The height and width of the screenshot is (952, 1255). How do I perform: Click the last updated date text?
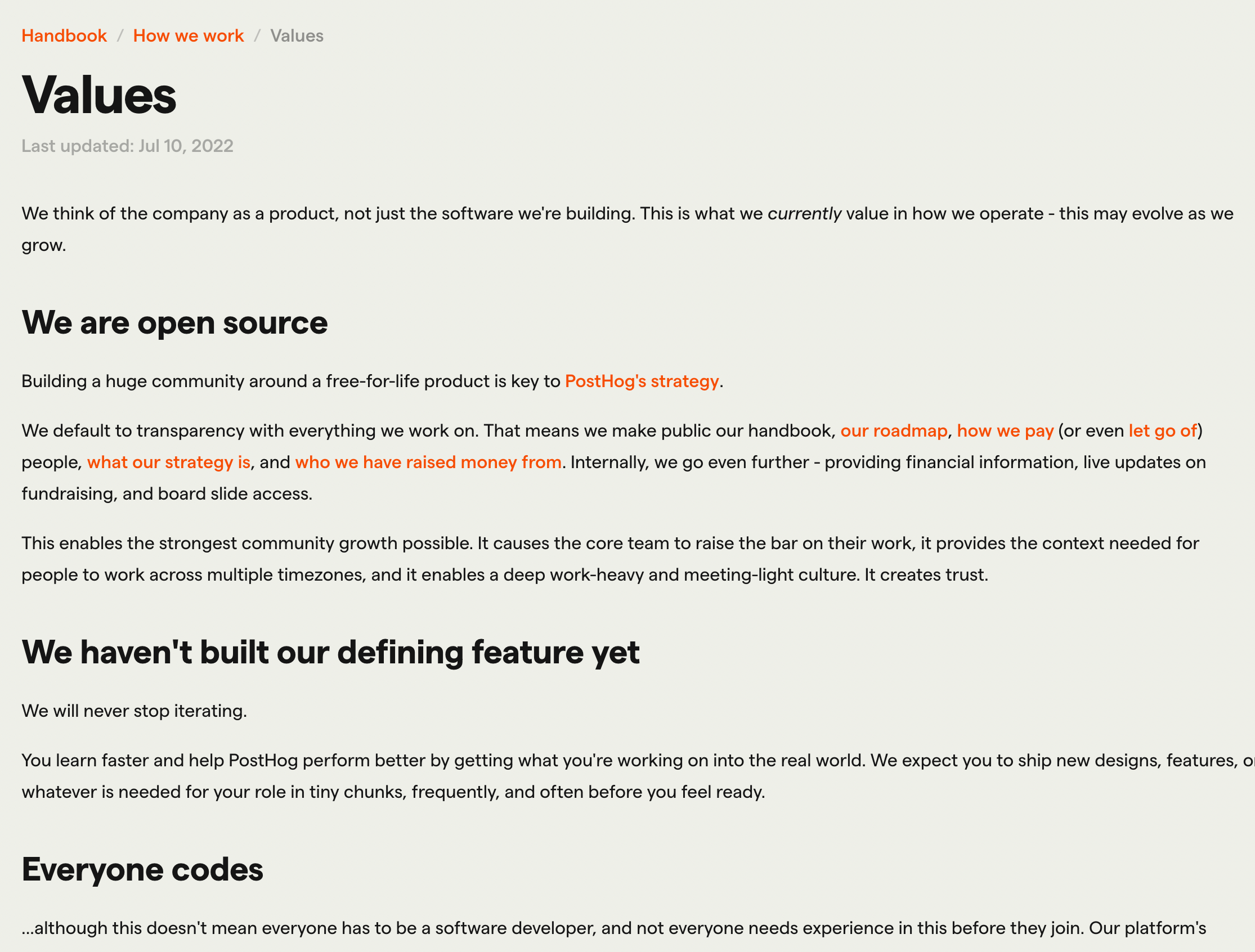(x=127, y=146)
